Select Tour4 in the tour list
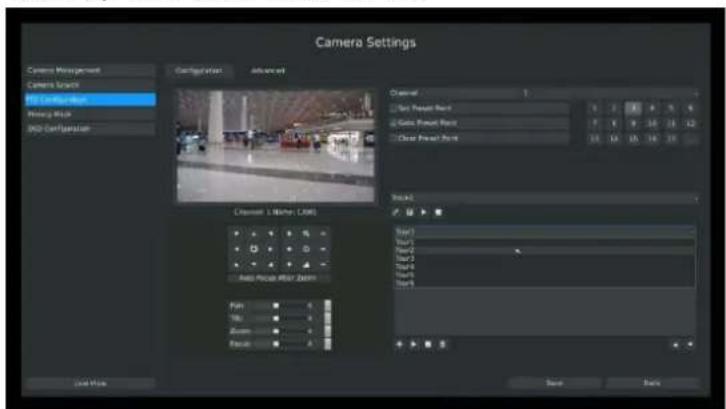This screenshot has width=726, height=409. pyautogui.click(x=544, y=267)
